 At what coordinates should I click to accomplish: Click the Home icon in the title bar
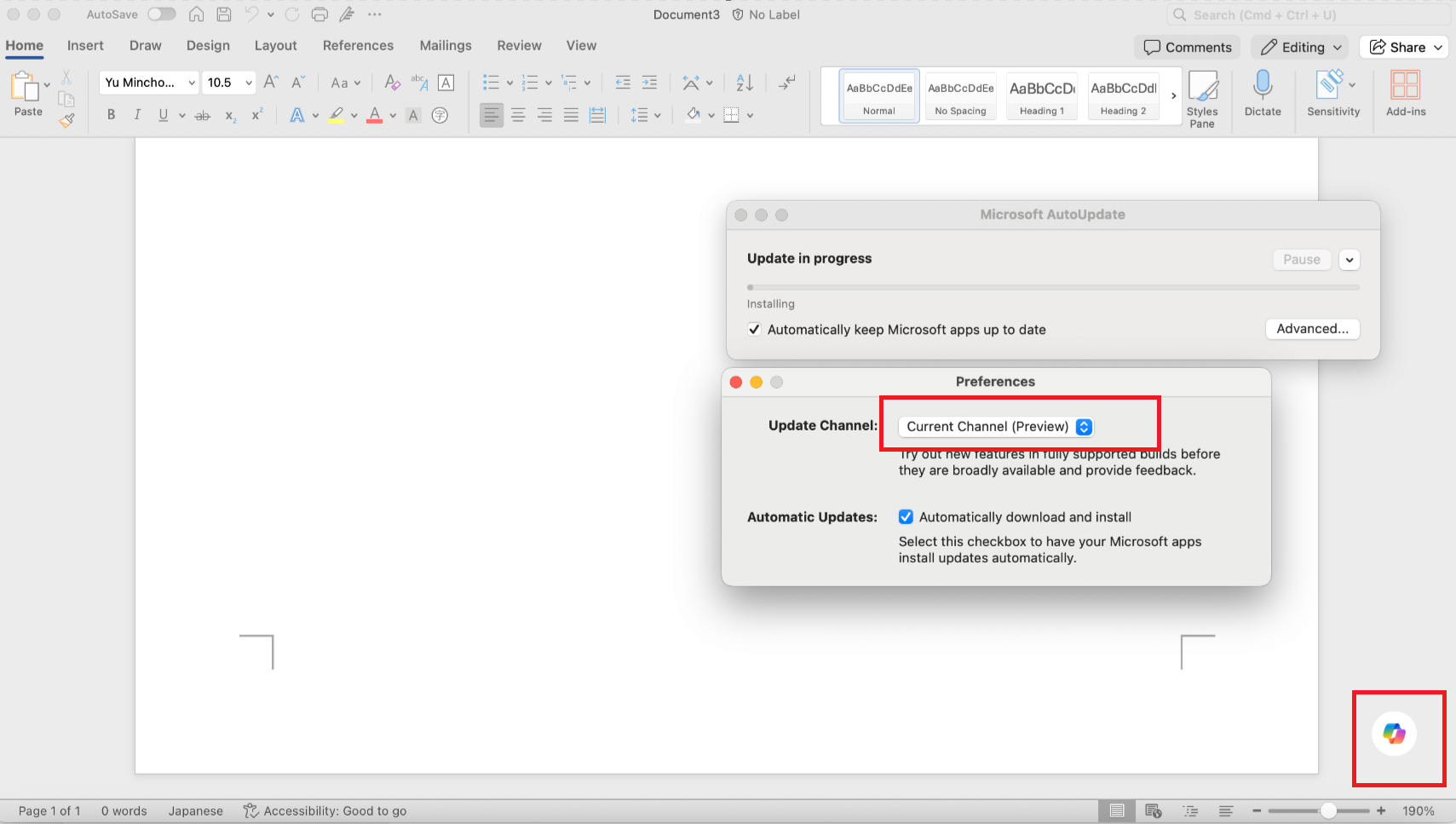(196, 14)
